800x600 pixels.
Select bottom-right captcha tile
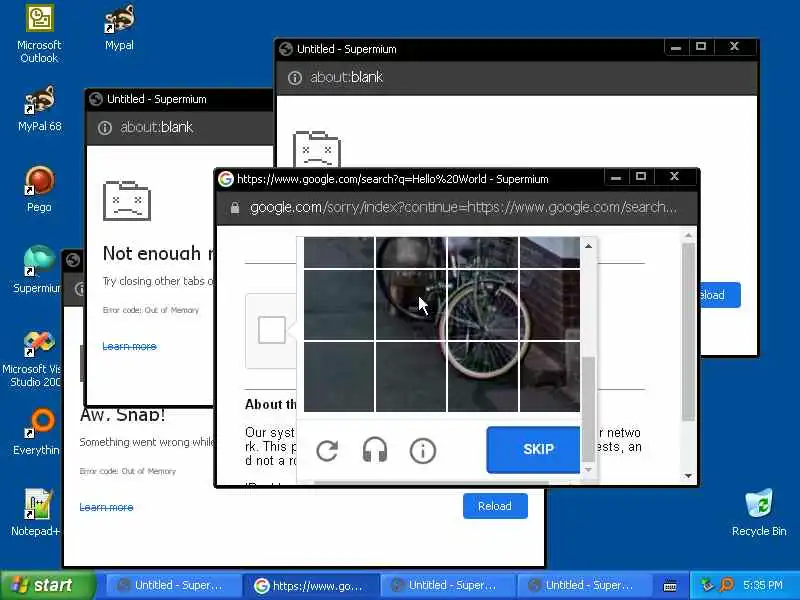coord(550,377)
